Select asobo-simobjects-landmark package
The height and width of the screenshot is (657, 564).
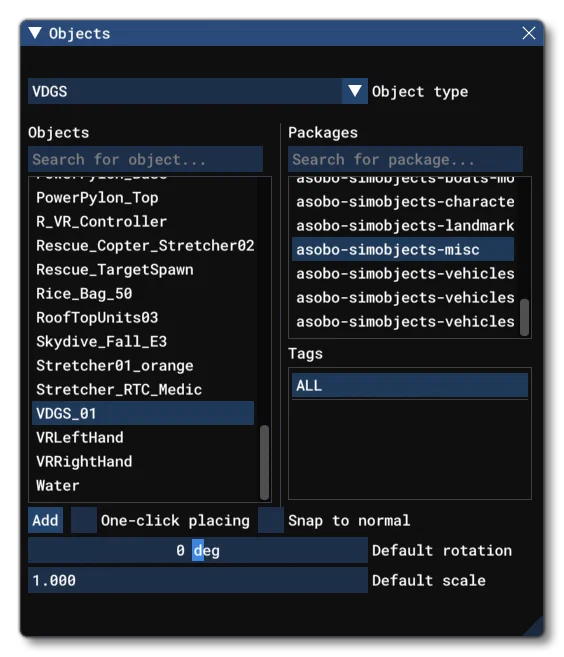[403, 225]
